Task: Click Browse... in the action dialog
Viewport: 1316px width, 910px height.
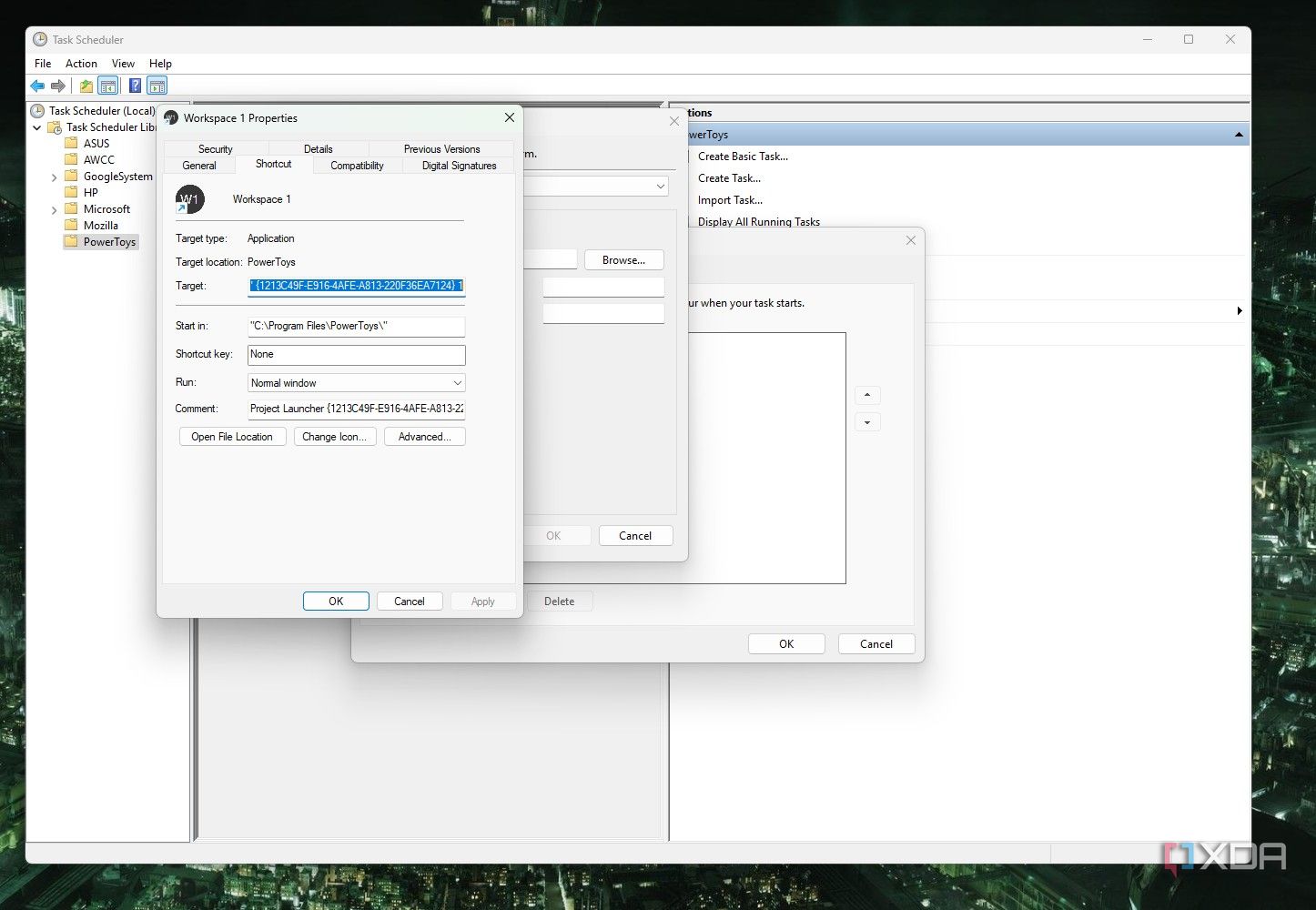Action: pyautogui.click(x=624, y=260)
